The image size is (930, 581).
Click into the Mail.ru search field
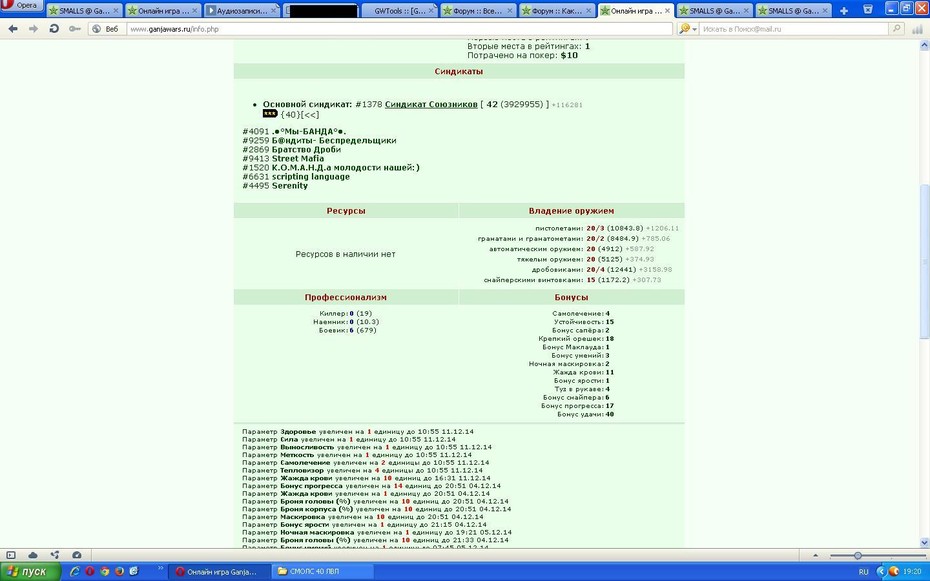794,28
